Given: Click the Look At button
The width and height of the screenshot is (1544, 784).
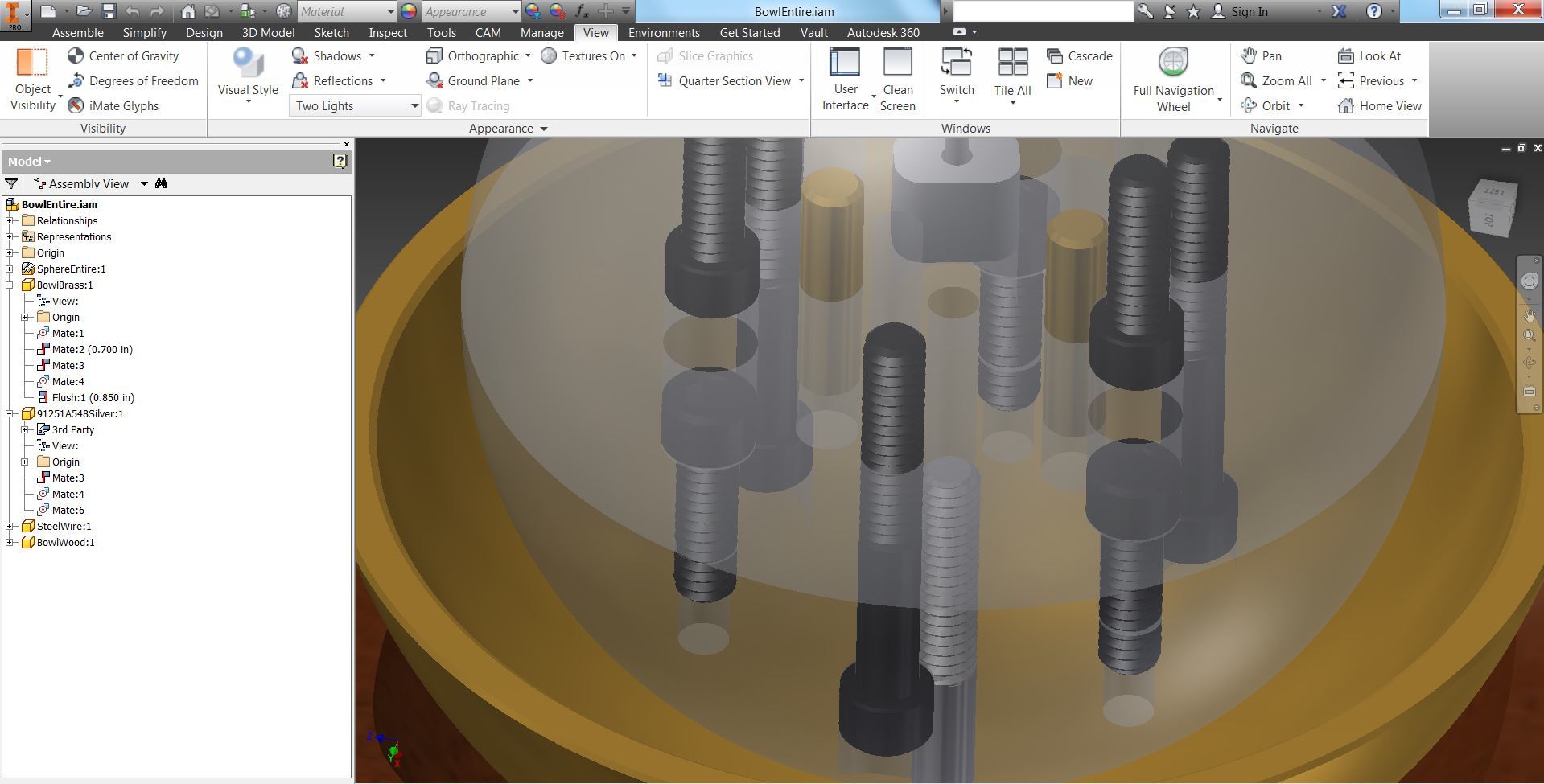Looking at the screenshot, I should pos(1369,55).
